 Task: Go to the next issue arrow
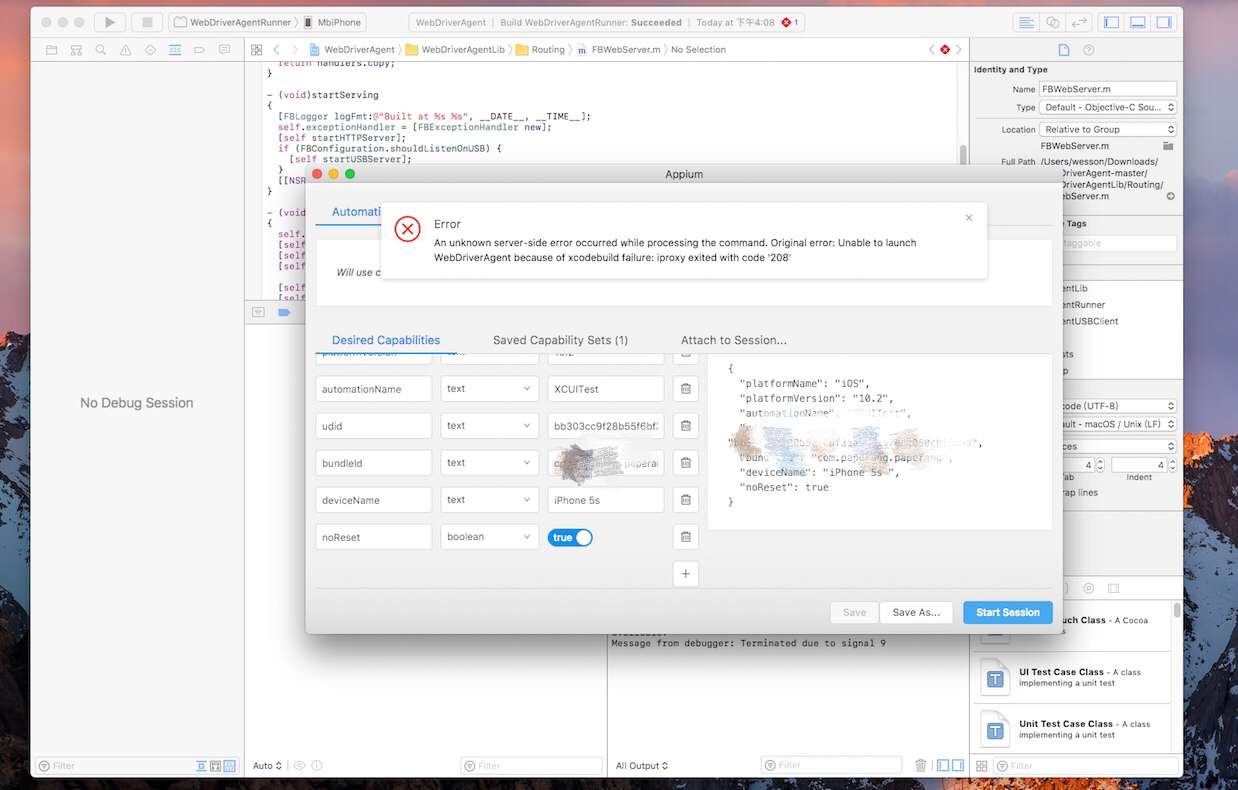click(x=958, y=49)
